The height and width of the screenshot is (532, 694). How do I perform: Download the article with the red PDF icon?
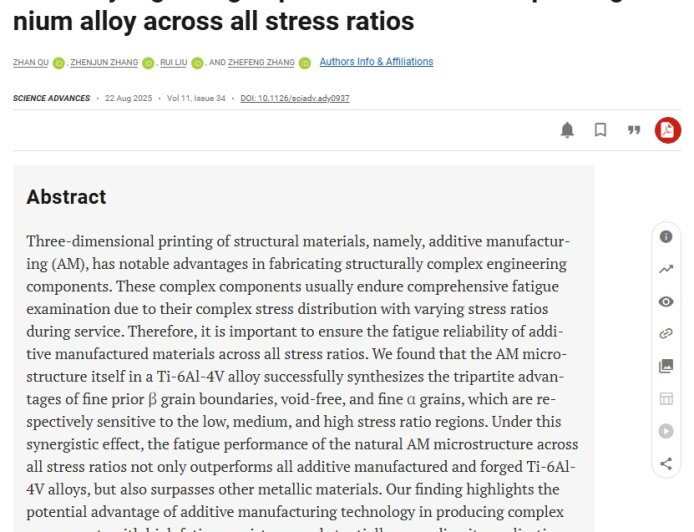click(x=667, y=130)
